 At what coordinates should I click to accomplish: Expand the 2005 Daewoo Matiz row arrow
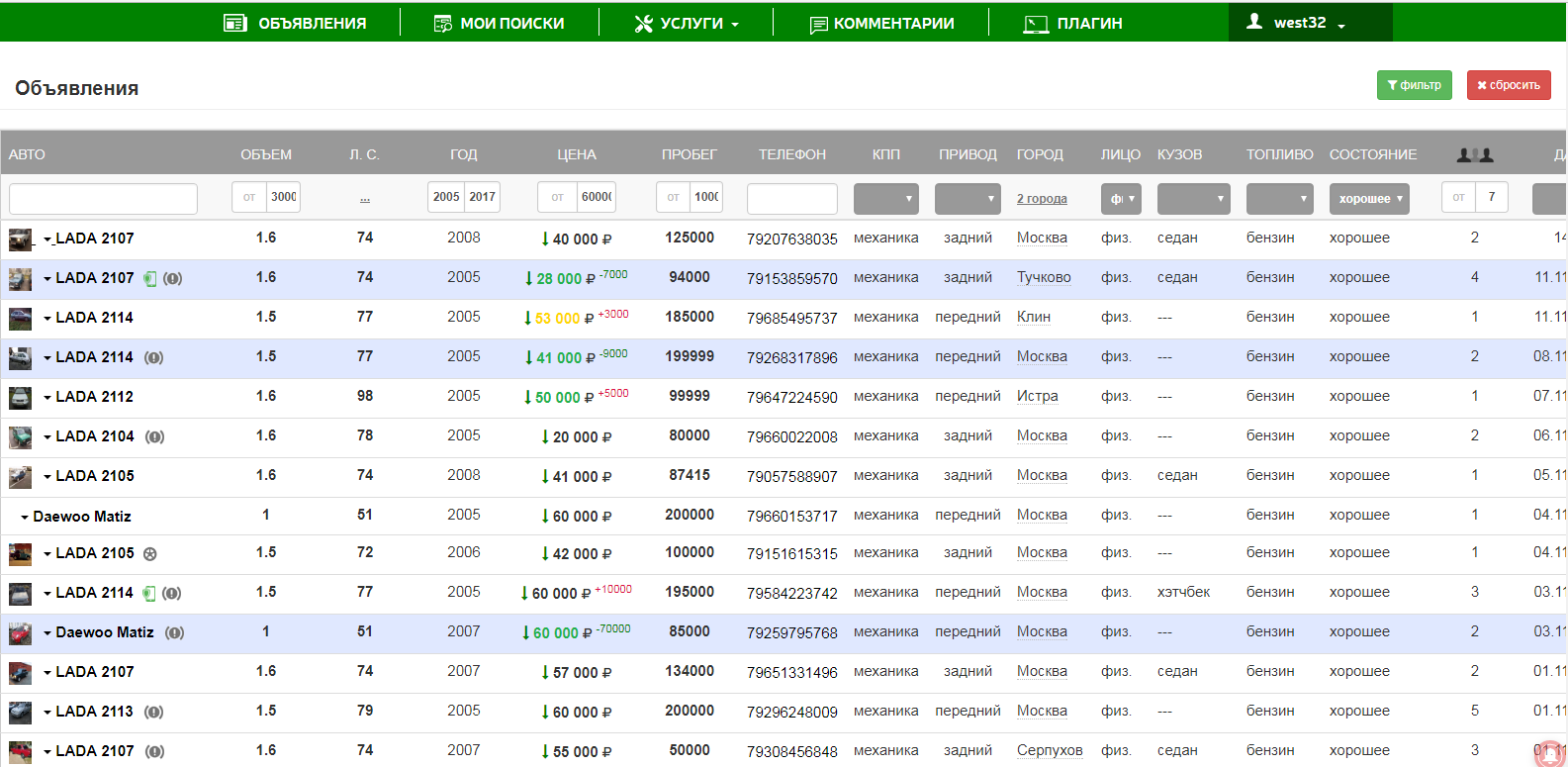pos(25,518)
